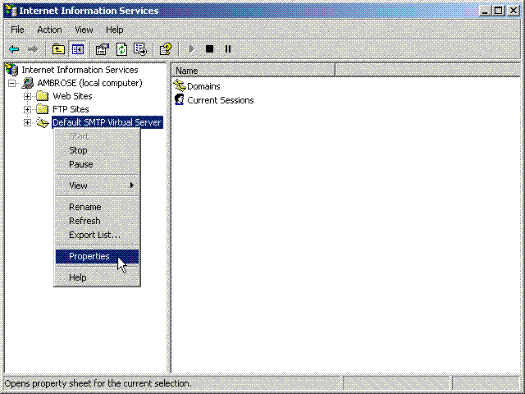Click the Up one level folder icon
The height and width of the screenshot is (394, 525).
click(58, 50)
